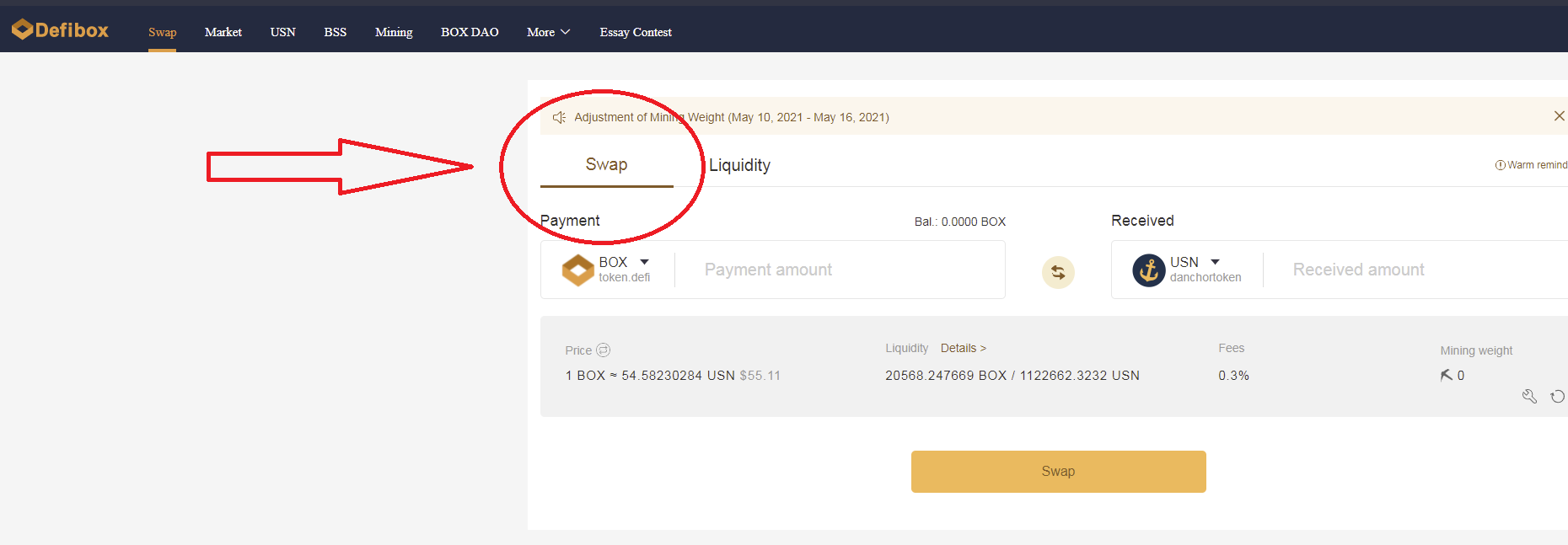
Task: Click the price text 54.58230284 USN
Action: click(x=678, y=376)
